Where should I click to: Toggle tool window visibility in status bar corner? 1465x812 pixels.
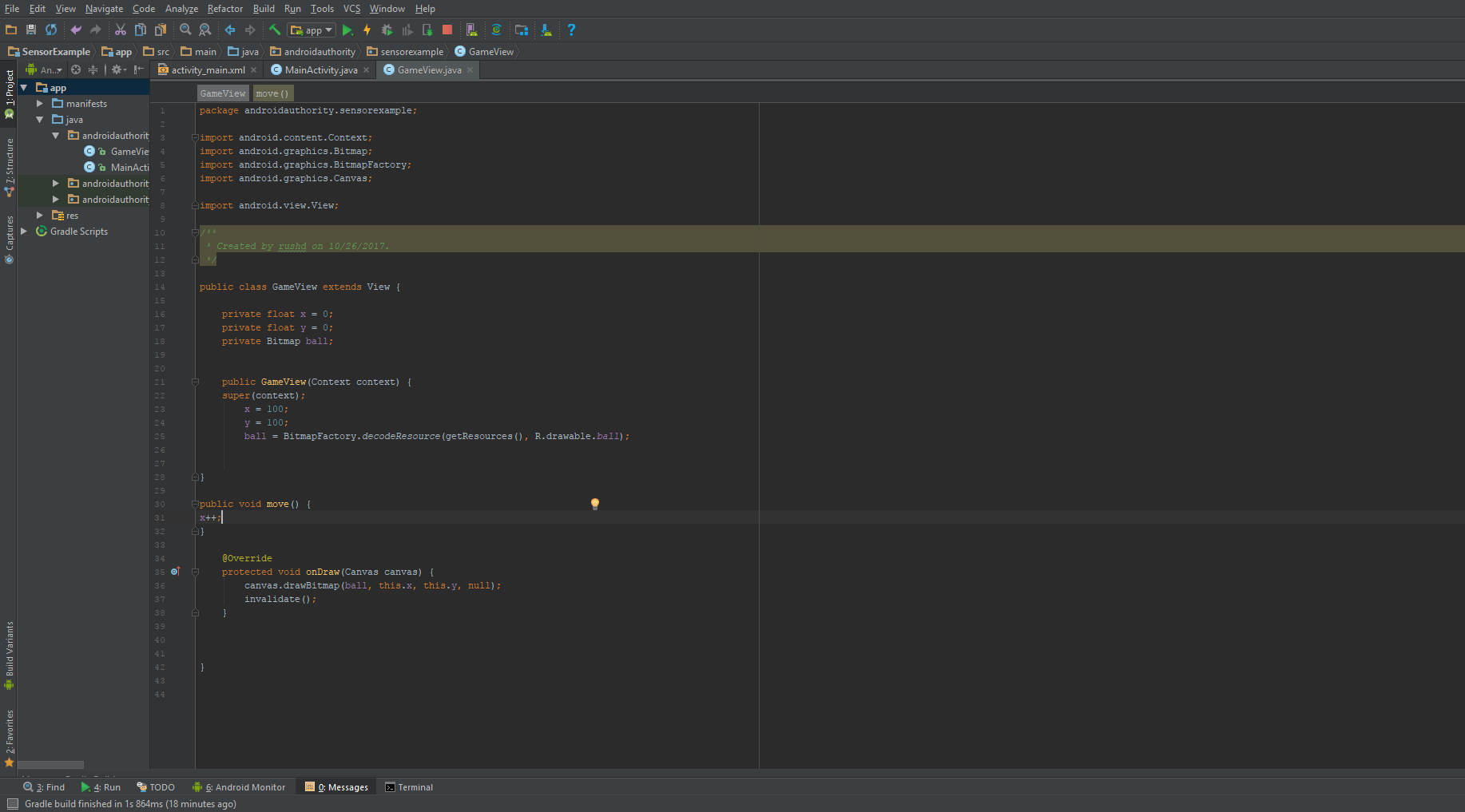[12, 804]
